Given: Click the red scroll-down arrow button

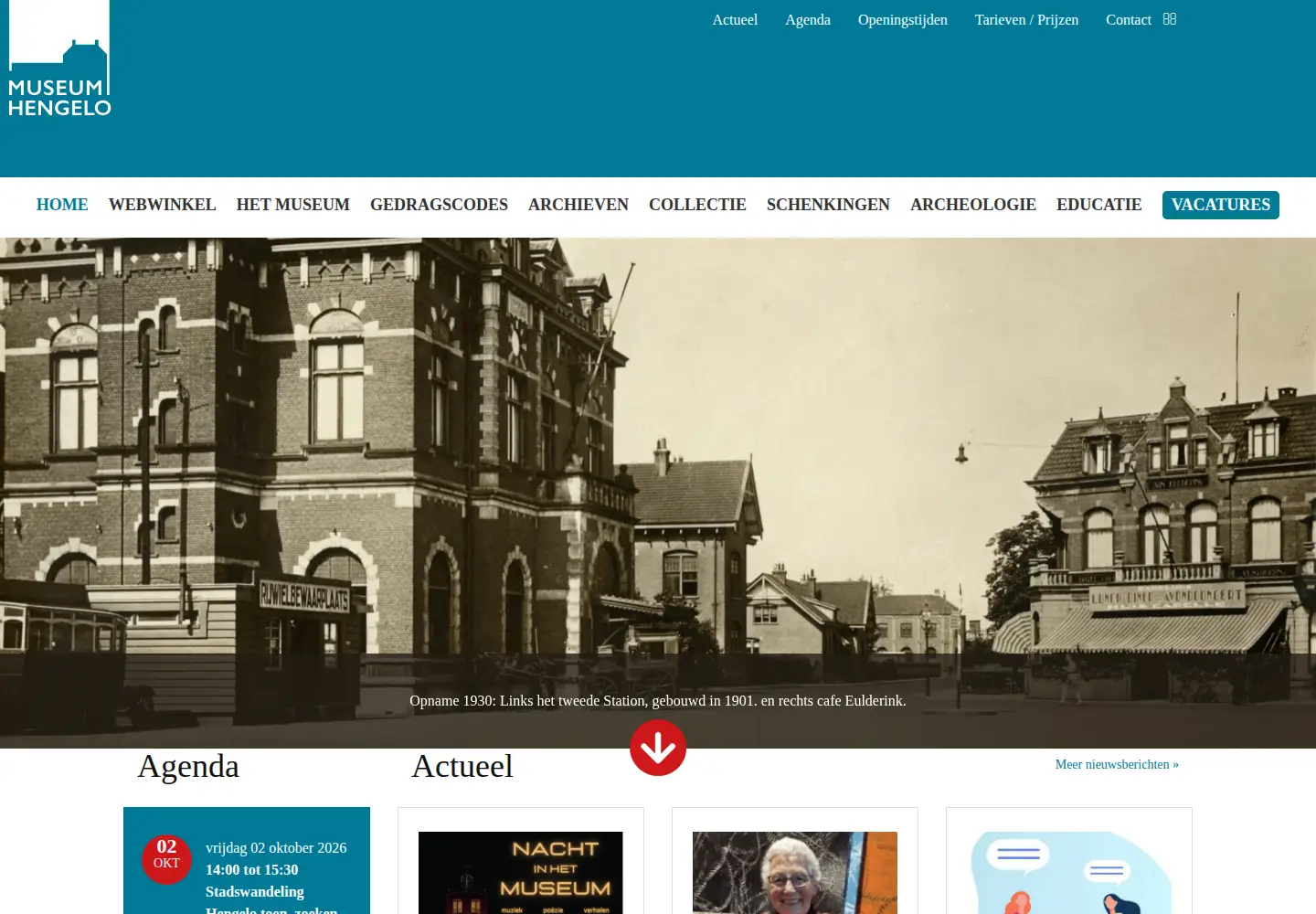Looking at the screenshot, I should tap(658, 748).
